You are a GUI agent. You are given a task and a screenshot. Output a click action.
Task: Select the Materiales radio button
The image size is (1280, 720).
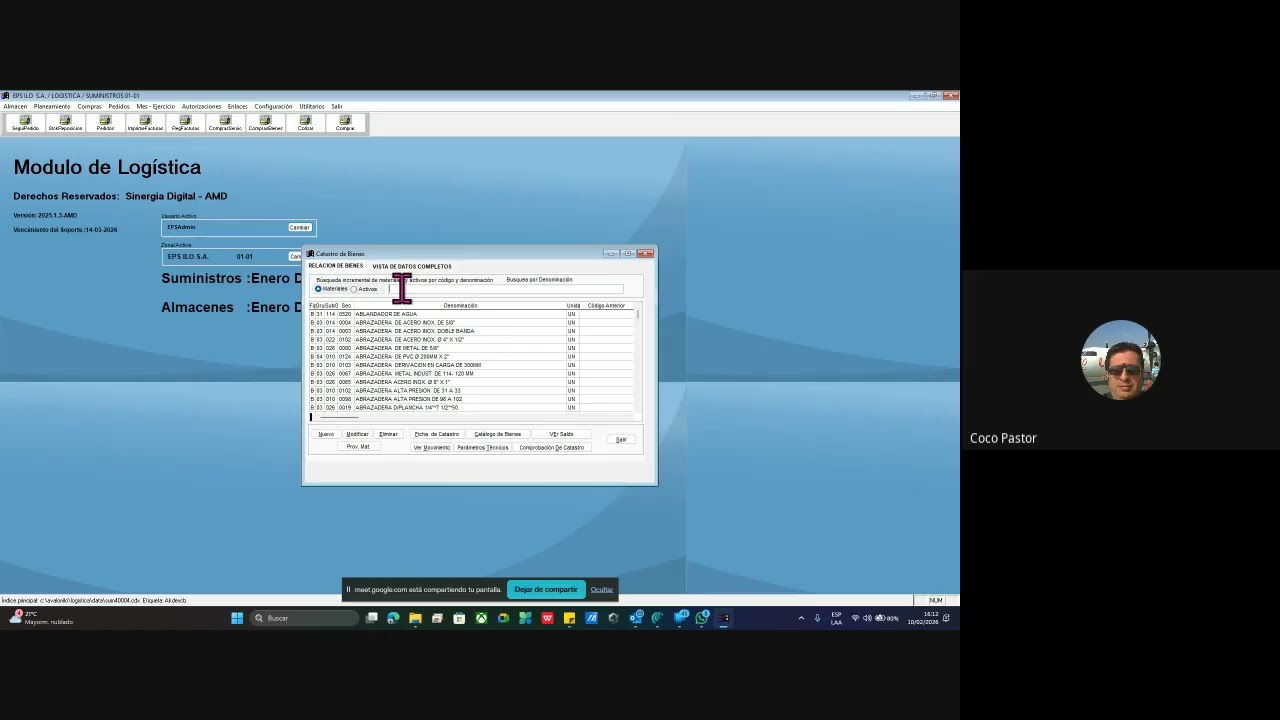(318, 289)
